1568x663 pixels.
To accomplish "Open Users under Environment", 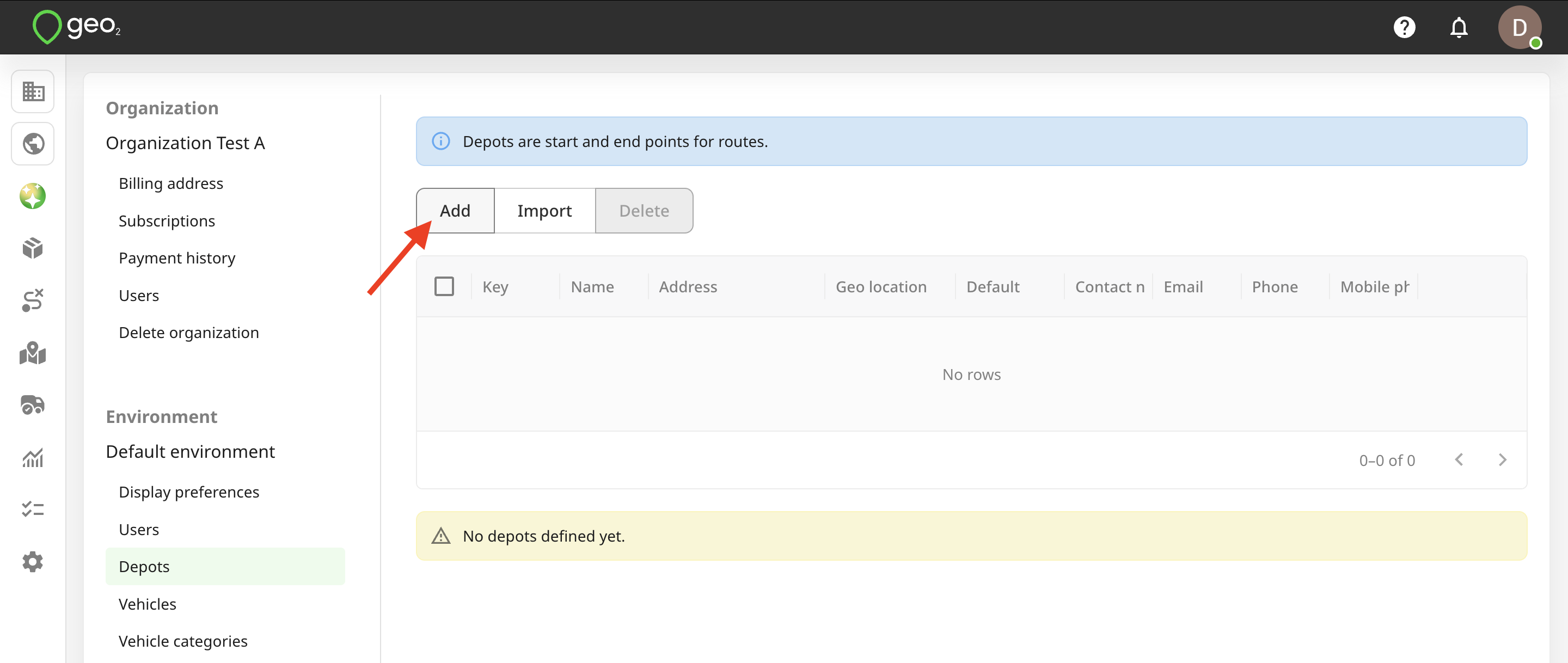I will [139, 529].
